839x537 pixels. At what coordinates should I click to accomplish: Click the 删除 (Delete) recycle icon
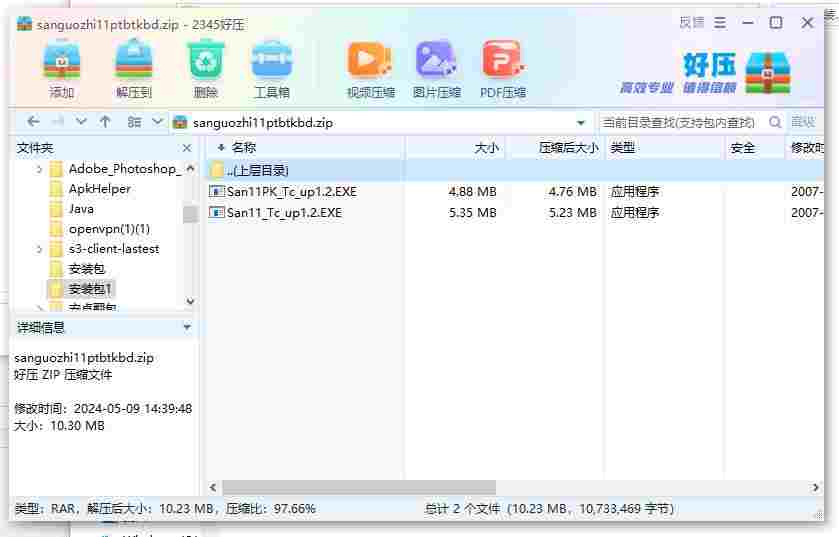tap(205, 70)
